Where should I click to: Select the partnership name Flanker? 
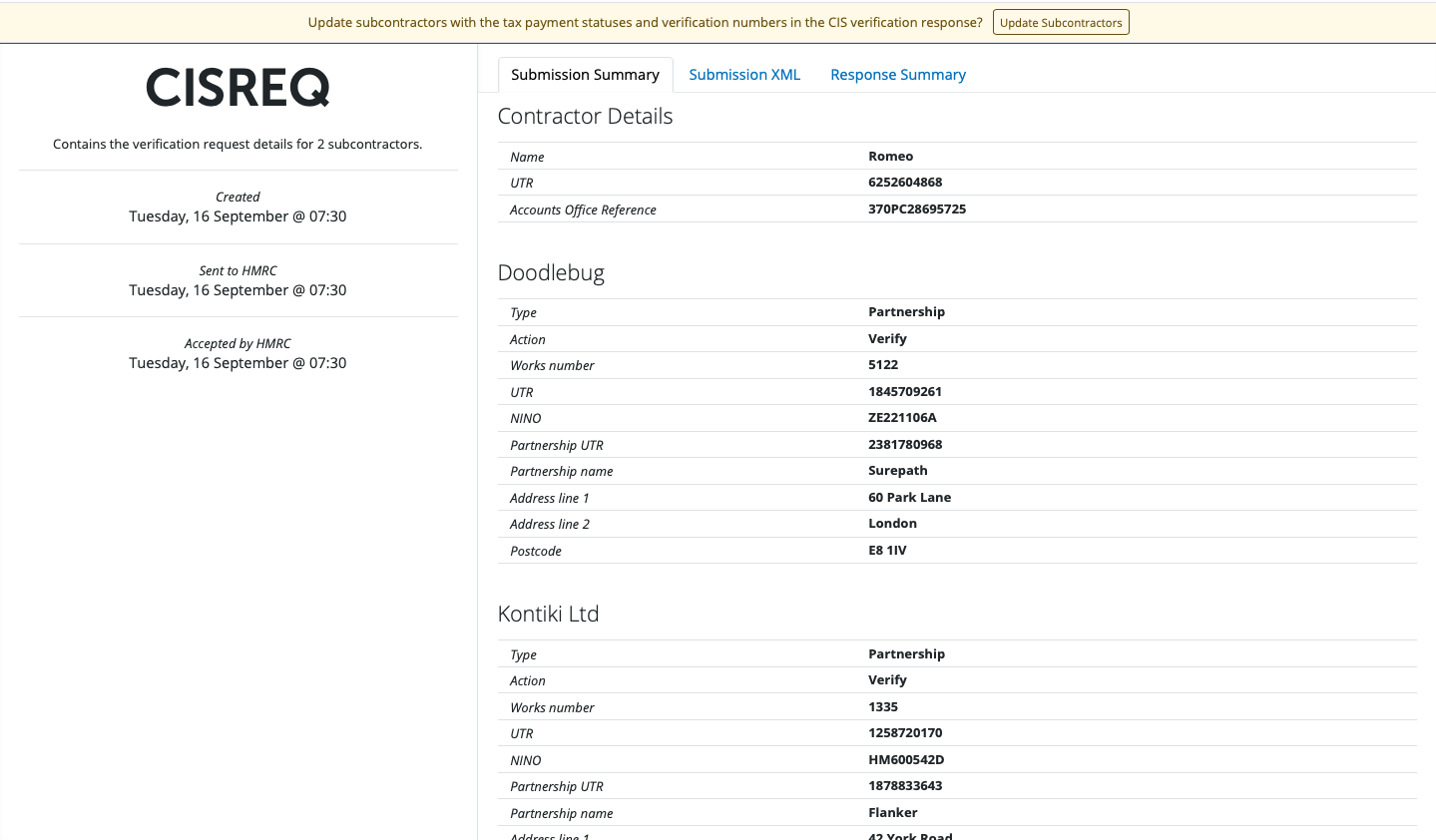[x=892, y=813]
